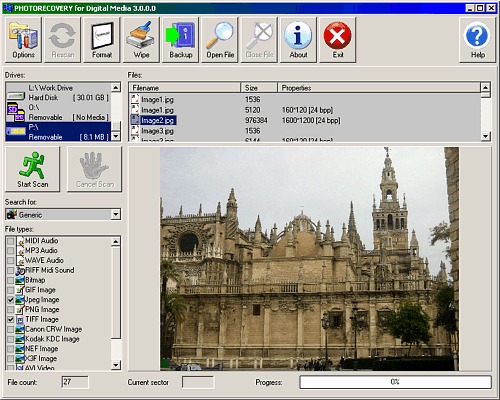This screenshot has width=500, height=400.
Task: Click the Files list down arrow
Action: (485, 136)
